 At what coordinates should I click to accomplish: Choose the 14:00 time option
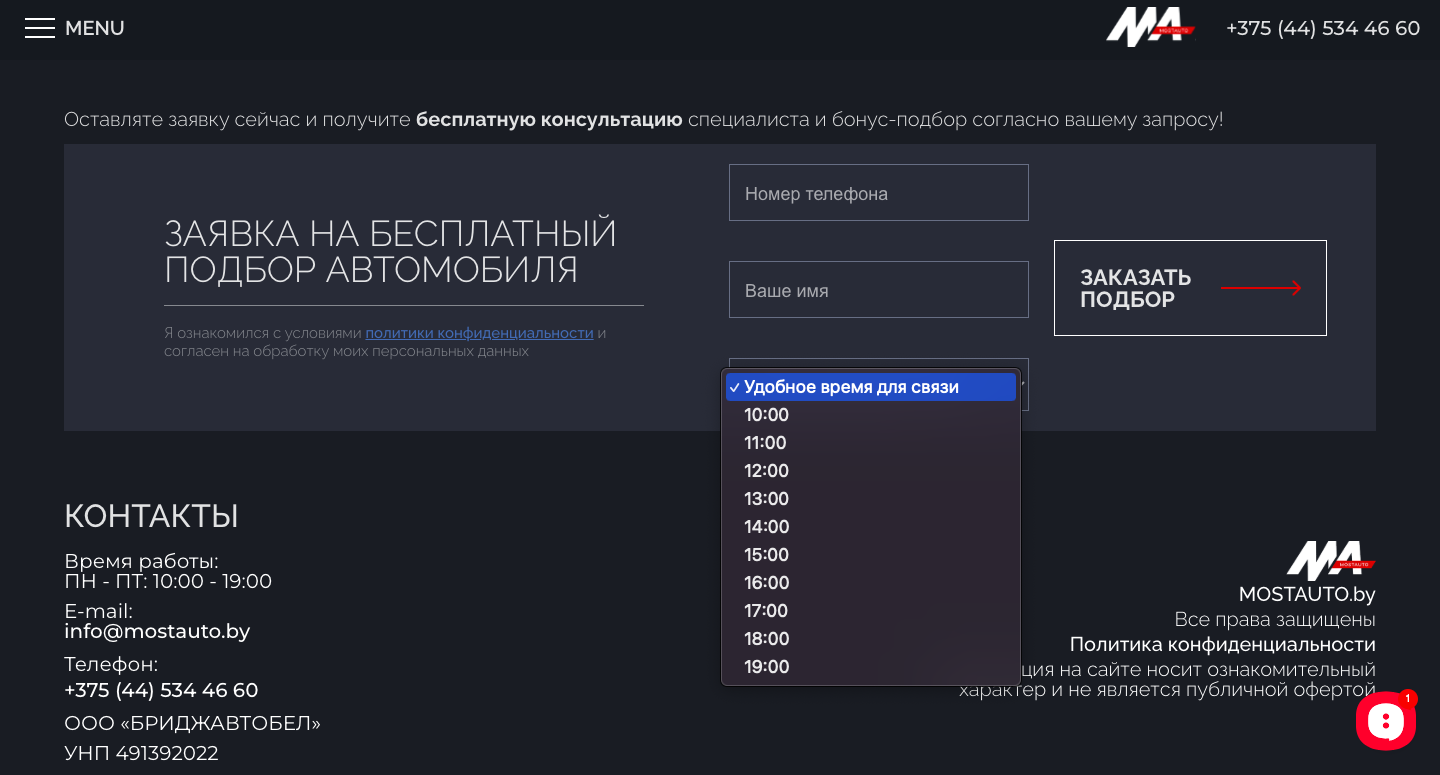click(767, 527)
